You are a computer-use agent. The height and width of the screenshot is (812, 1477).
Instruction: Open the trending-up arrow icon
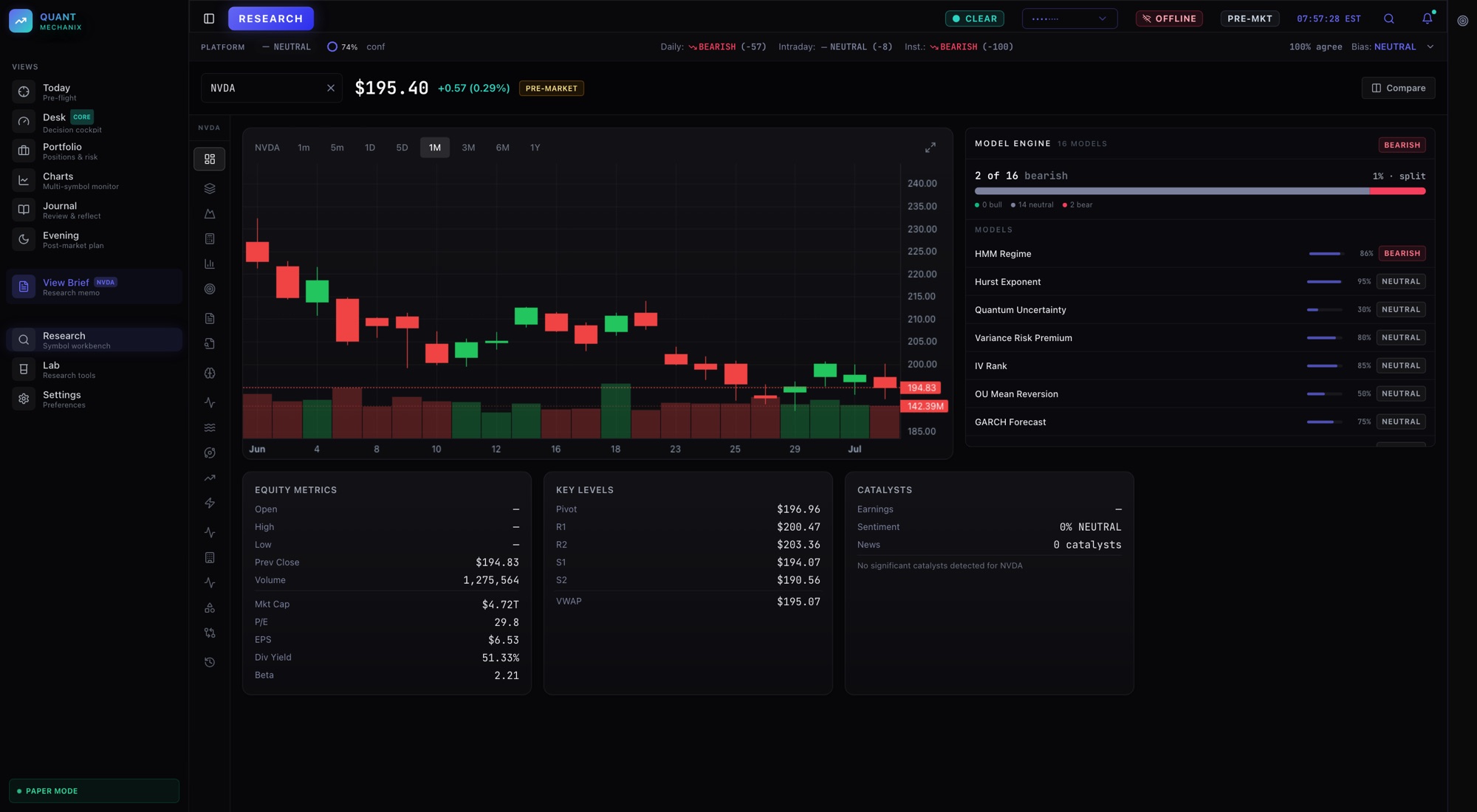210,478
